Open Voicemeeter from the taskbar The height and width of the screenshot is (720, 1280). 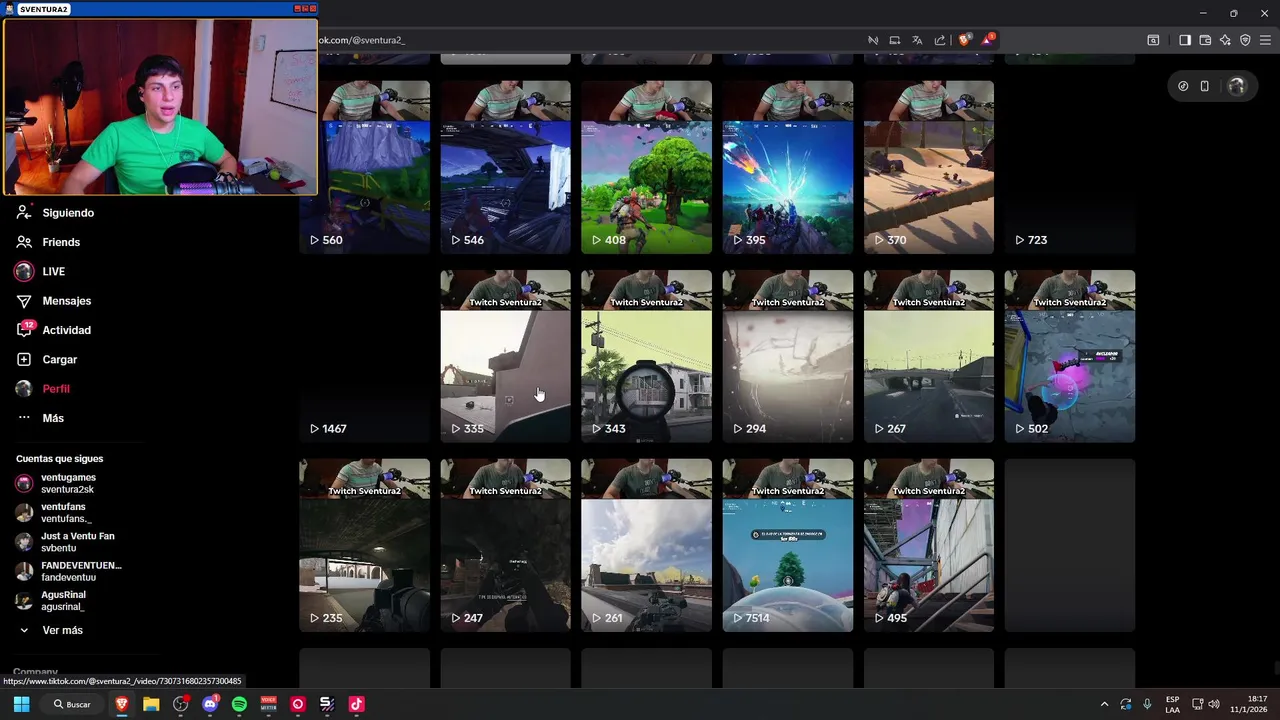point(268,704)
